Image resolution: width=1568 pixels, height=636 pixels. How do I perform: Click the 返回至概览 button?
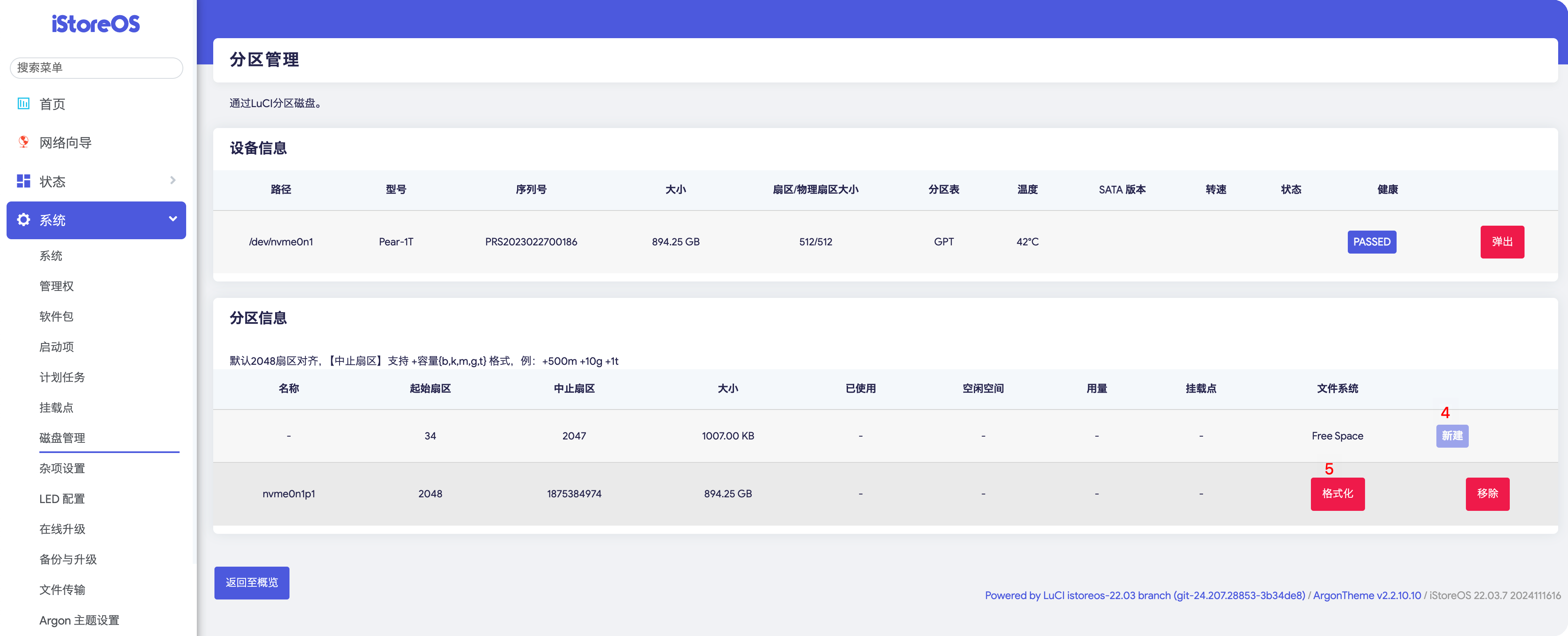click(x=251, y=583)
